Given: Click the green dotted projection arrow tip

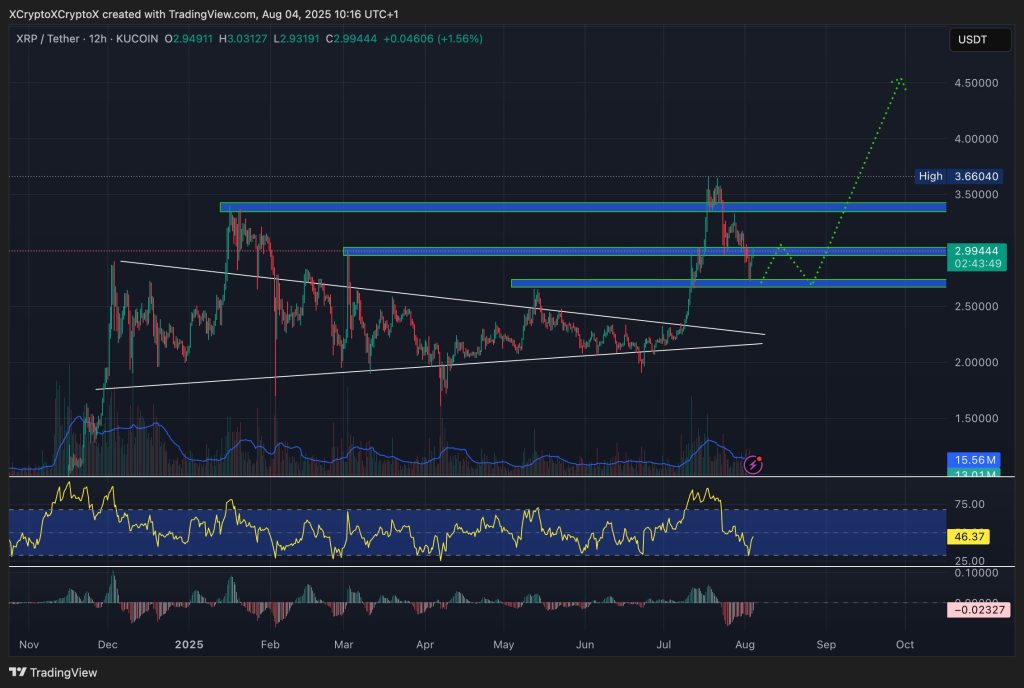Looking at the screenshot, I should pyautogui.click(x=900, y=79).
